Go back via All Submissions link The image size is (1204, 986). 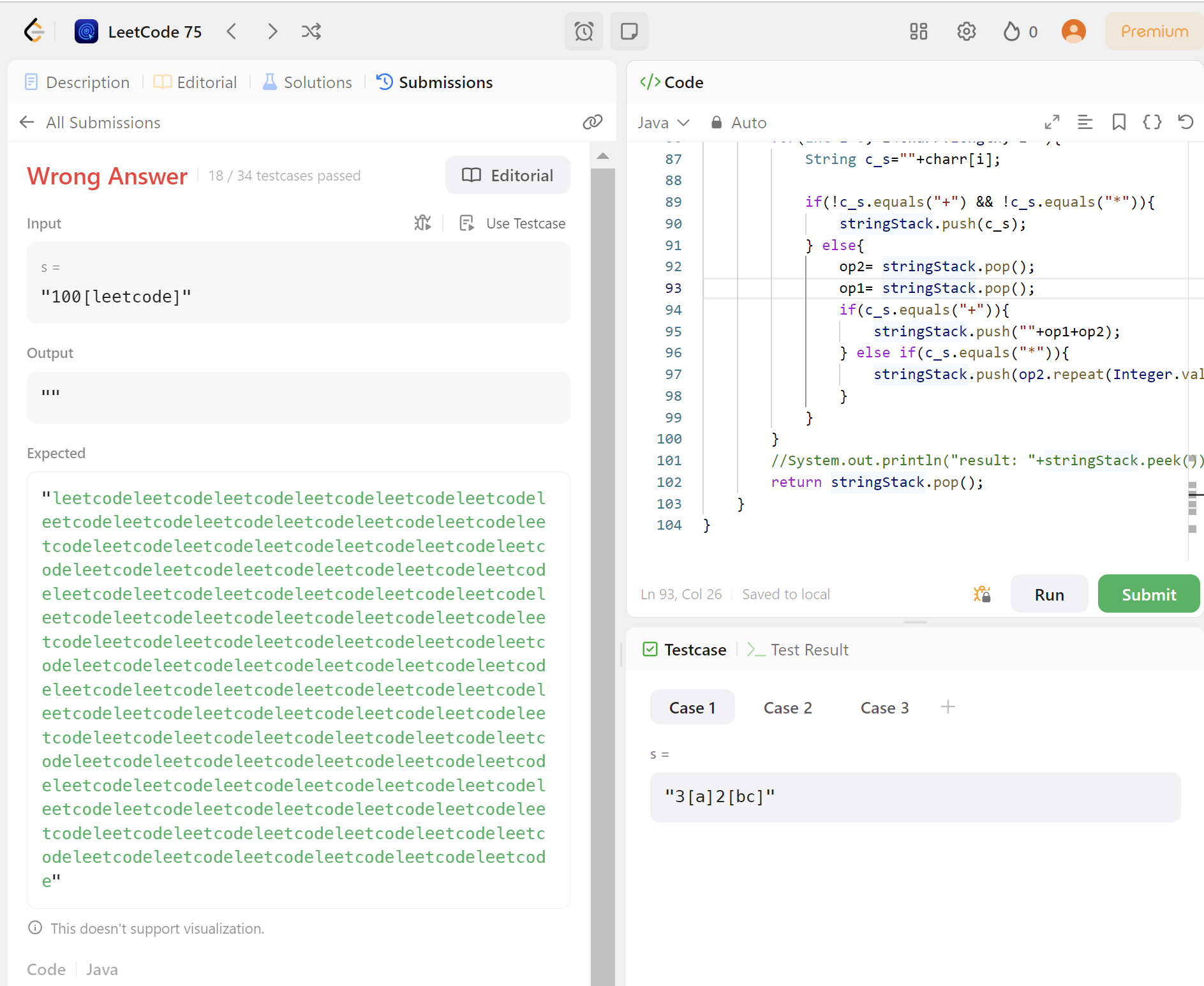click(x=103, y=123)
